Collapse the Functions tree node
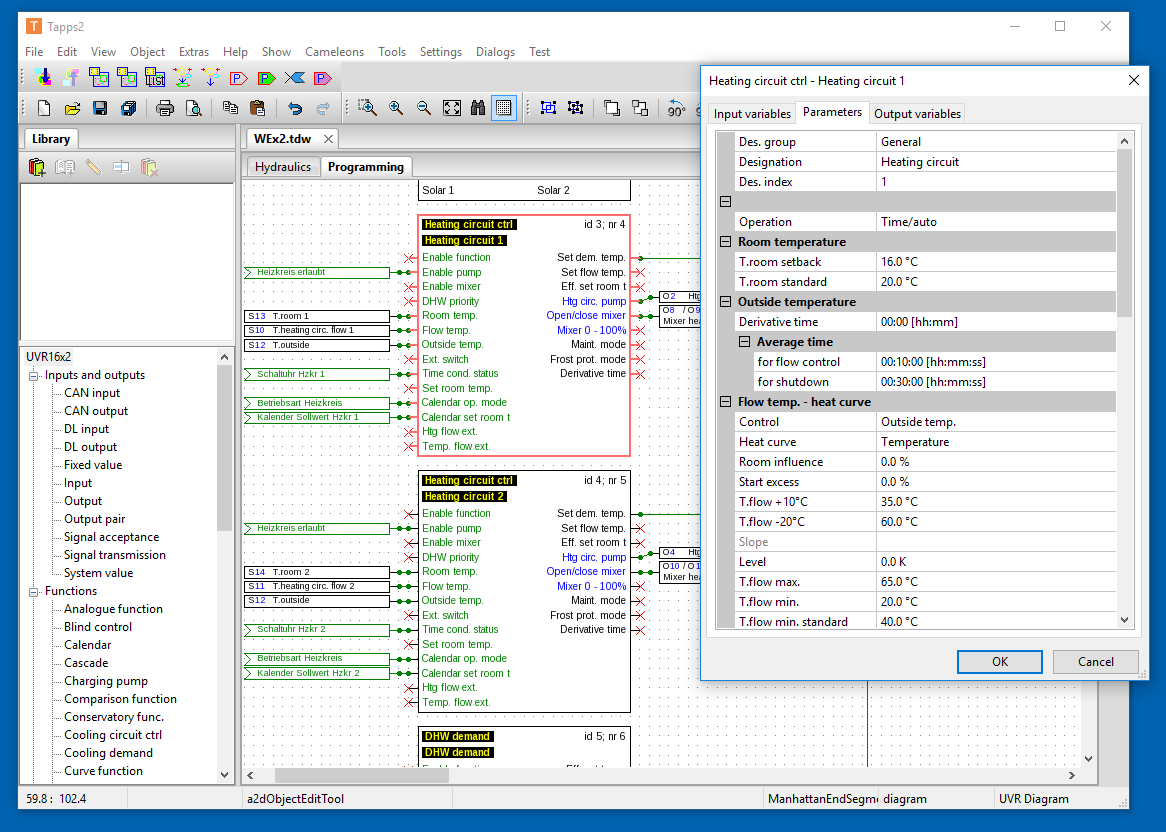 pos(34,591)
